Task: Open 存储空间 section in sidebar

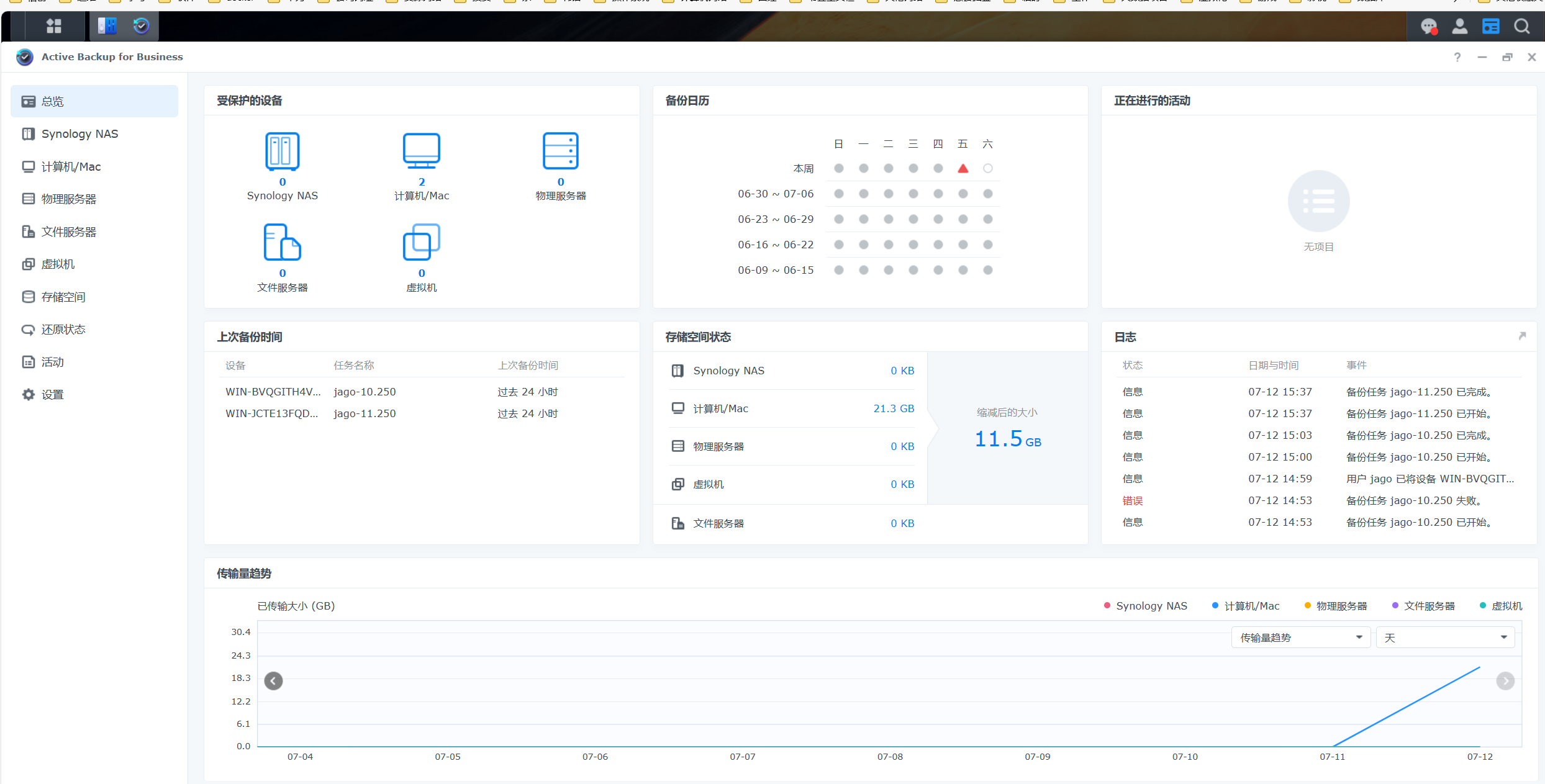Action: click(x=94, y=297)
